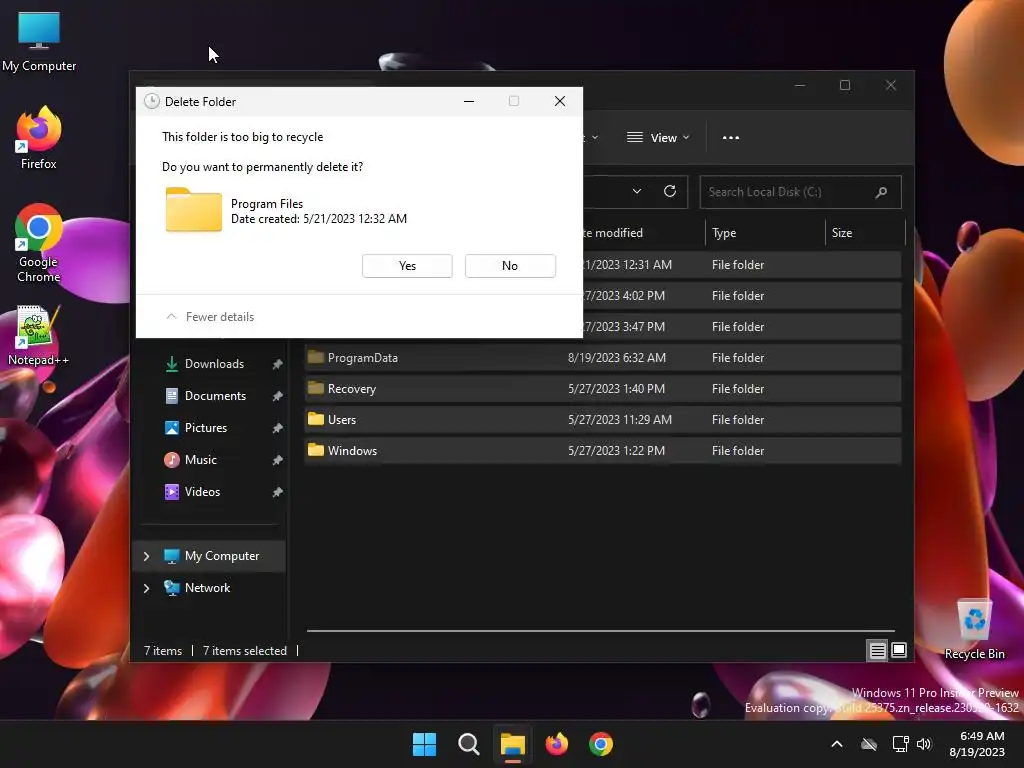Open taskbar Search
1024x768 pixels.
pyautogui.click(x=468, y=744)
